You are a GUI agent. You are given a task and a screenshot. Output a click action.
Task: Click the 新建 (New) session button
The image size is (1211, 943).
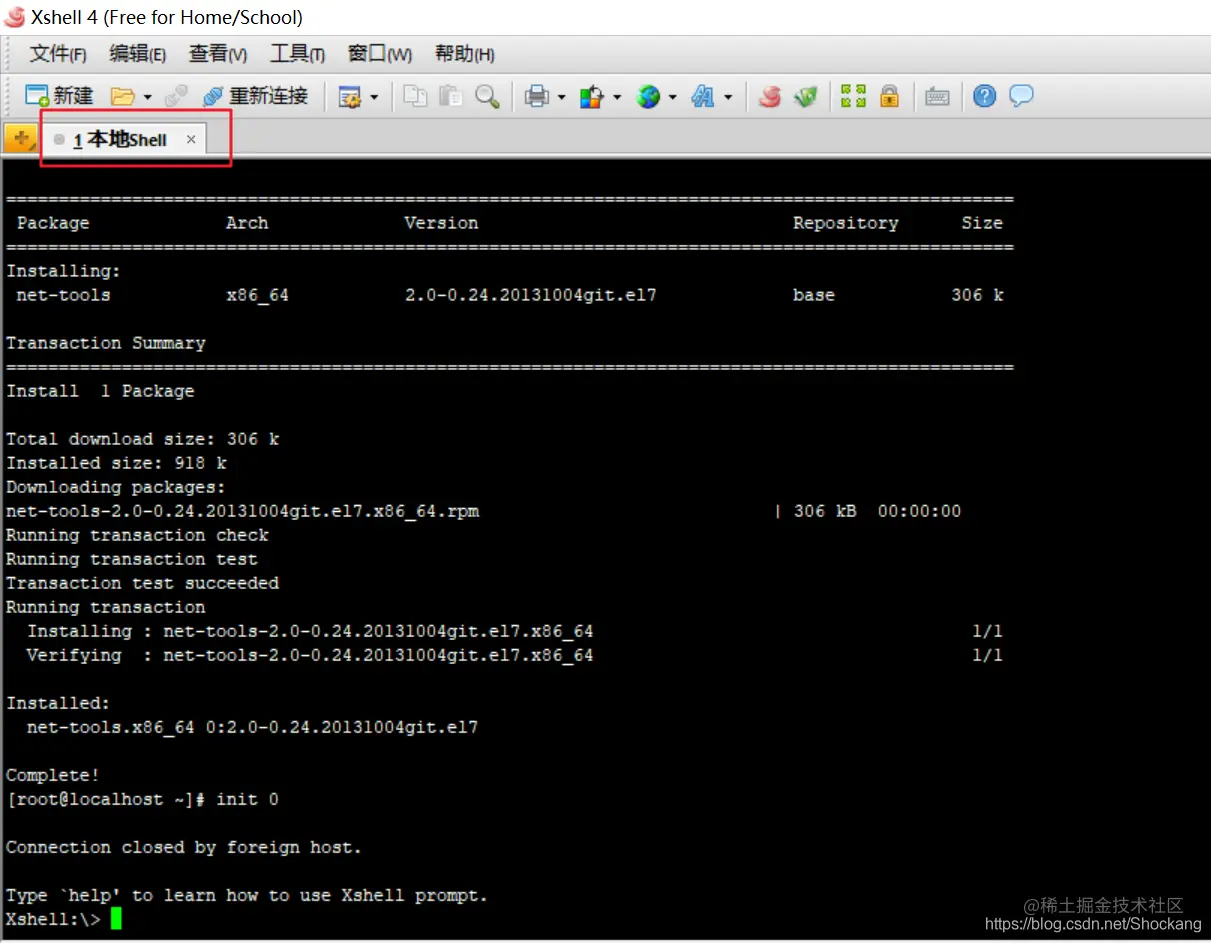[x=59, y=96]
